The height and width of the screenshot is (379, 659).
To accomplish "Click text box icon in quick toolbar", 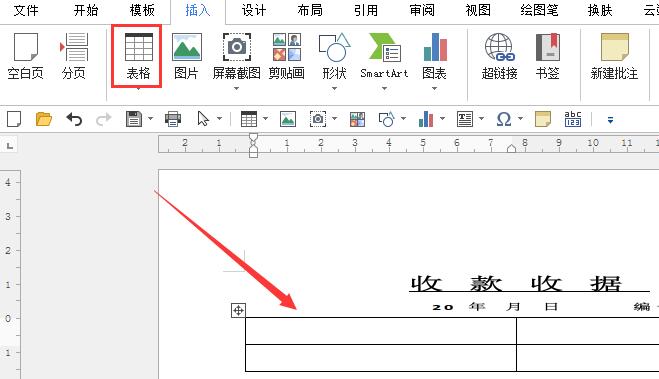I will click(465, 119).
